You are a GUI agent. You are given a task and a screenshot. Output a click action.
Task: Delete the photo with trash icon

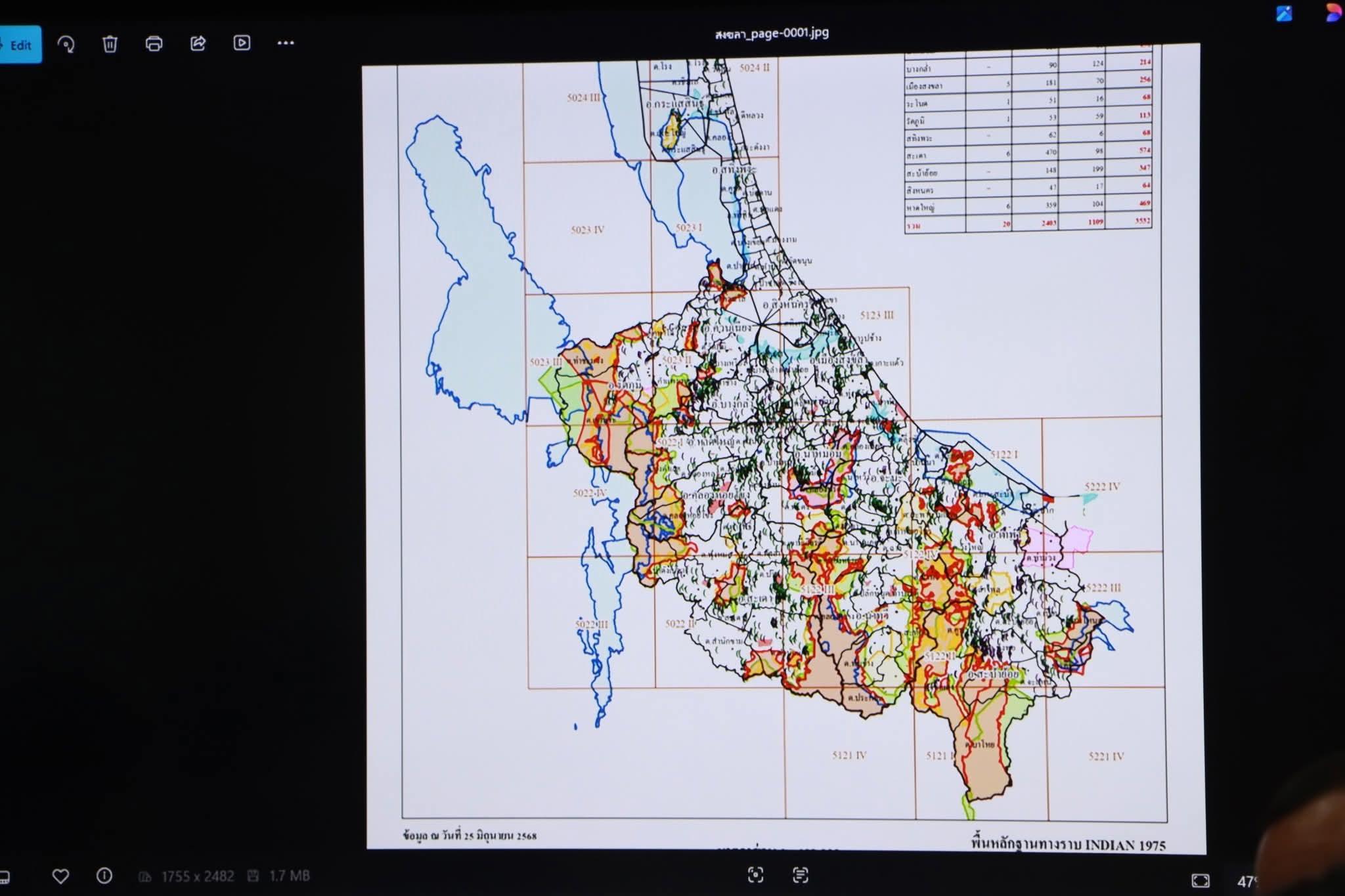click(x=110, y=44)
